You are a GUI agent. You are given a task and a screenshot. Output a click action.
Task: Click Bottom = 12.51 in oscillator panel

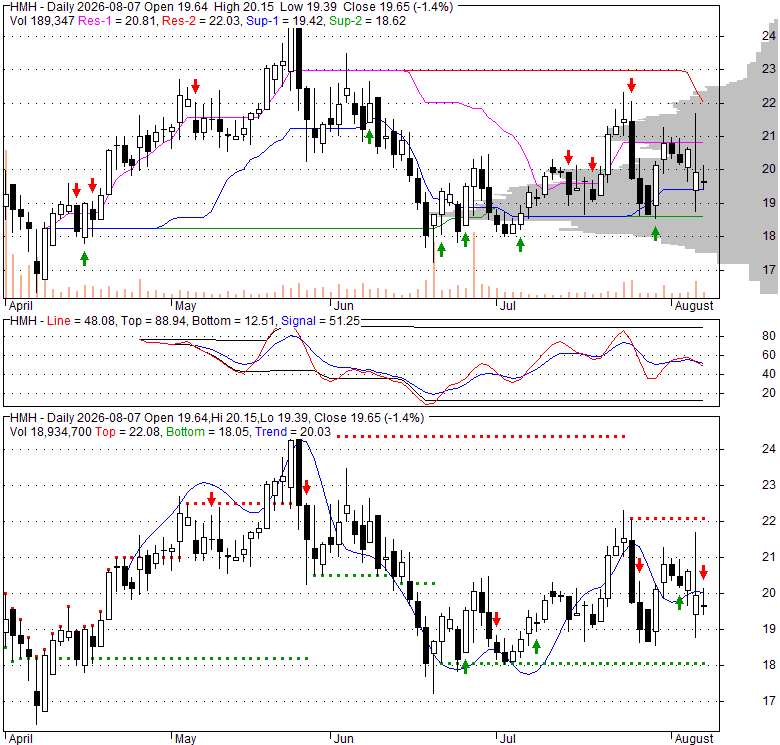click(233, 321)
